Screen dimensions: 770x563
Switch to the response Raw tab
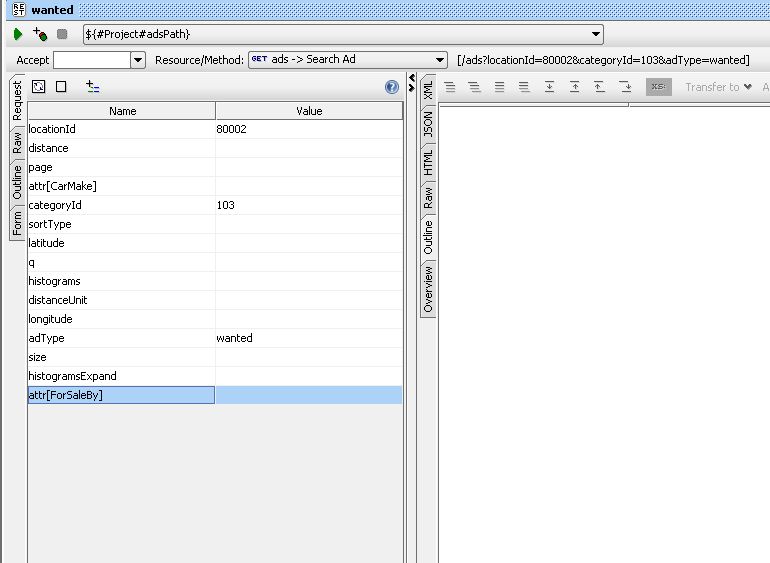428,198
